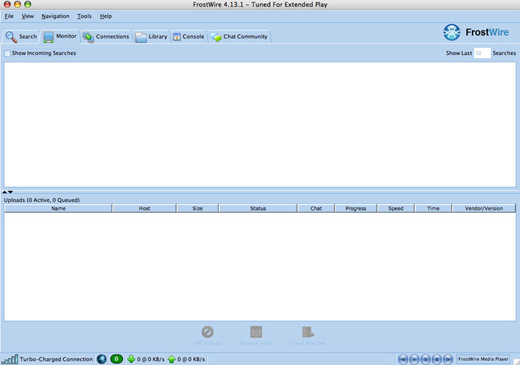Open the Connections tab

[106, 37]
